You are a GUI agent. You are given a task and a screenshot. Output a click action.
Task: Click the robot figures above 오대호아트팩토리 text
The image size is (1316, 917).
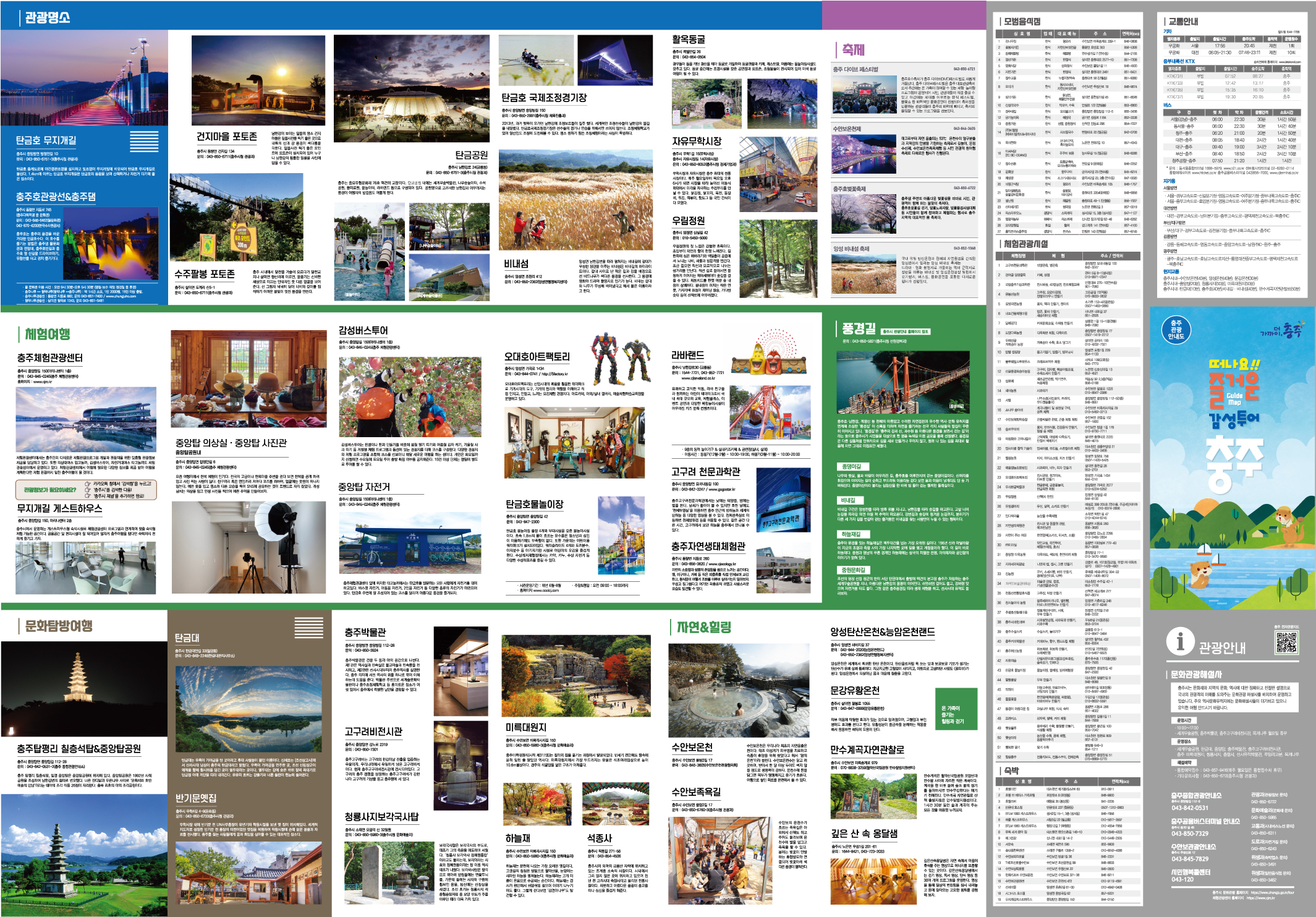point(621,359)
